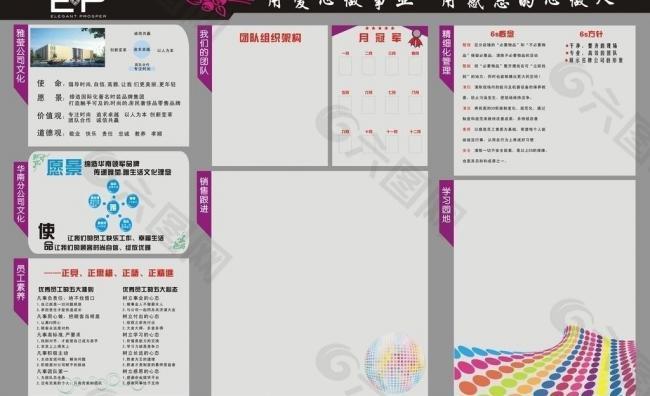Click the red award ribbon medal icon

pyautogui.click(x=415, y=38)
